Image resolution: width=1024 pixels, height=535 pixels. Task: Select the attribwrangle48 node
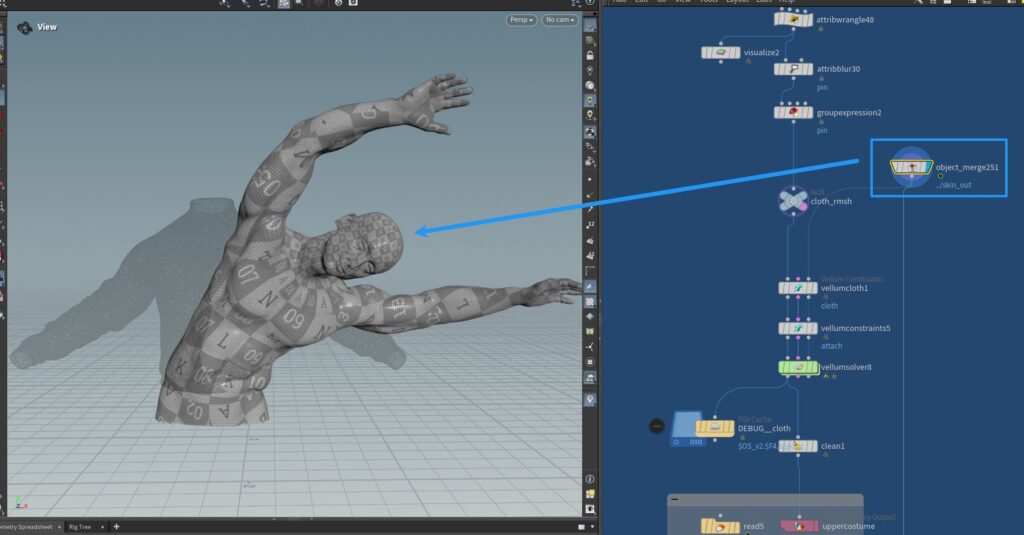click(793, 19)
